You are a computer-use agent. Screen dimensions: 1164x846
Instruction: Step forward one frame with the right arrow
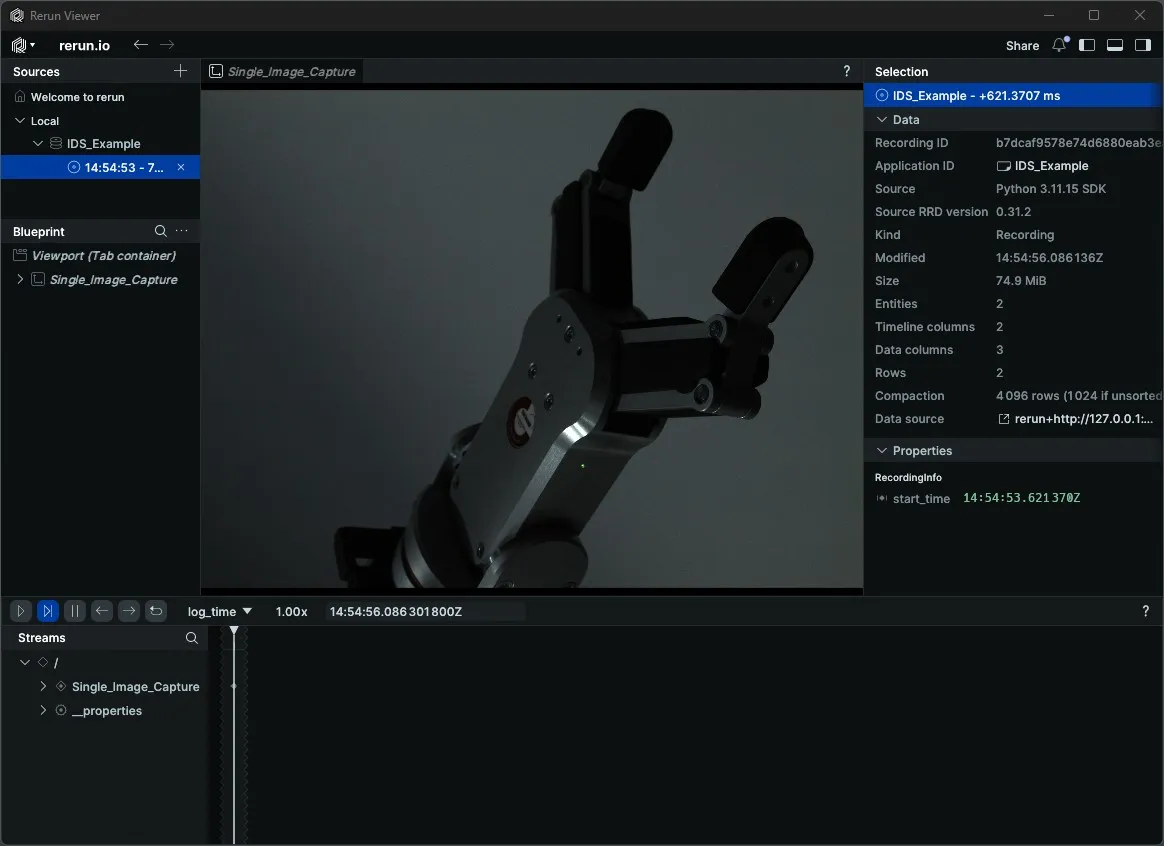point(129,610)
